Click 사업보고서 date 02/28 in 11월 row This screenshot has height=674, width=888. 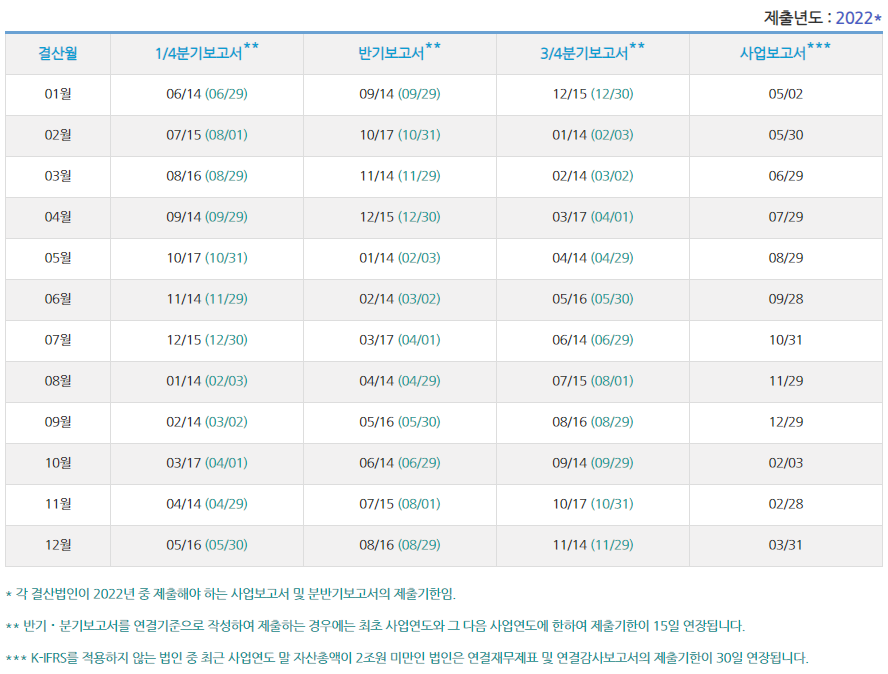coord(785,504)
